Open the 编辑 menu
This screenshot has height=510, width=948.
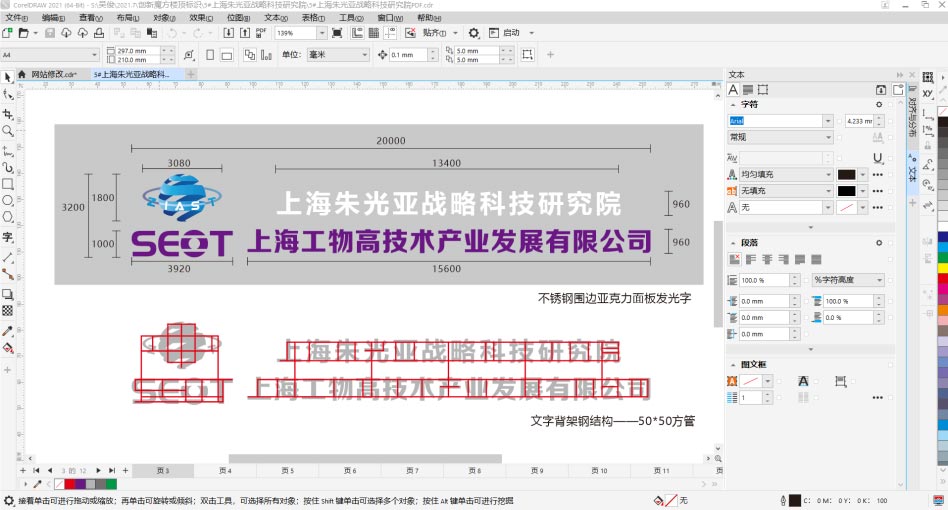point(53,18)
